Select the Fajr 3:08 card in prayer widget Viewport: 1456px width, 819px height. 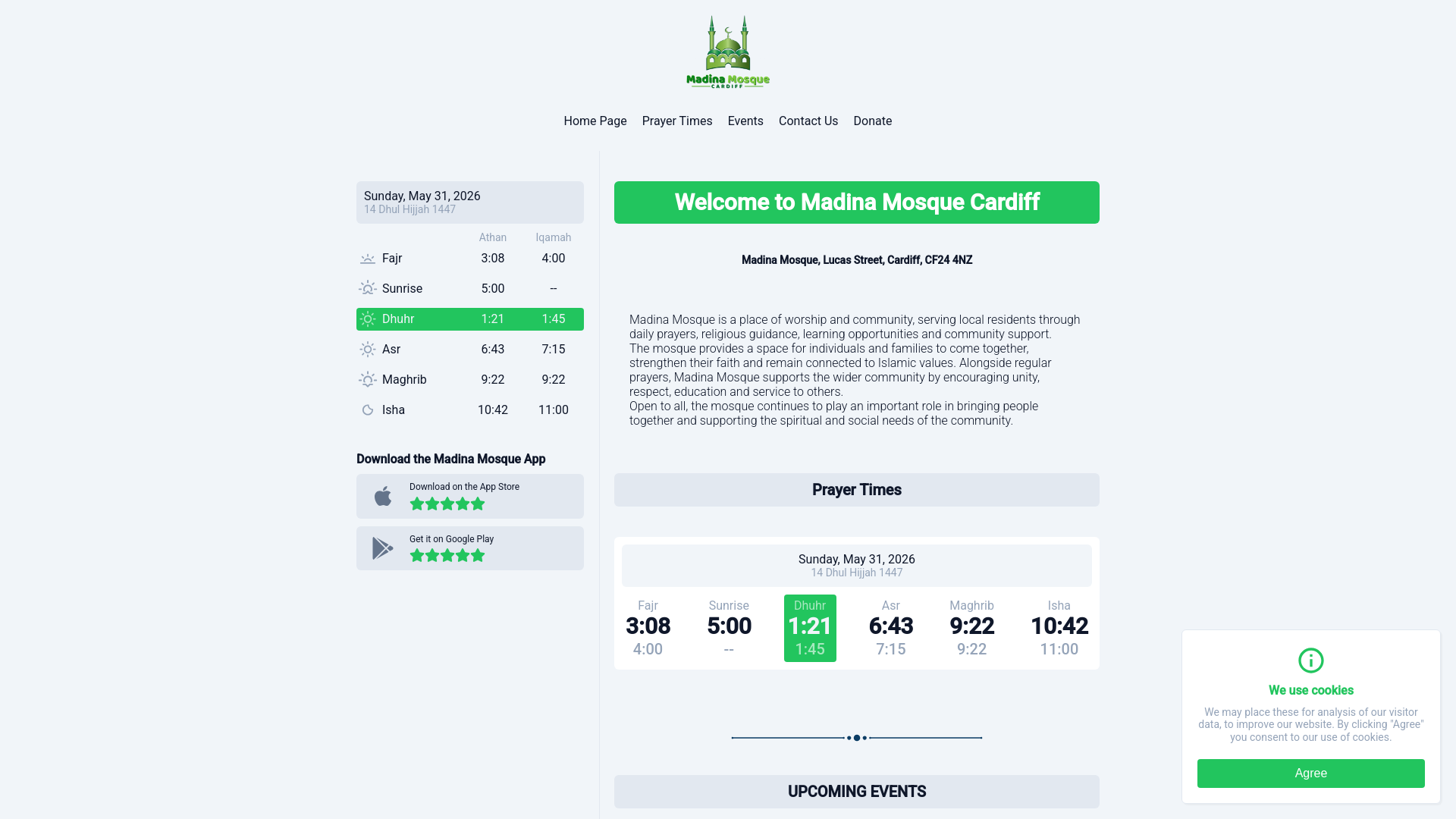click(648, 628)
